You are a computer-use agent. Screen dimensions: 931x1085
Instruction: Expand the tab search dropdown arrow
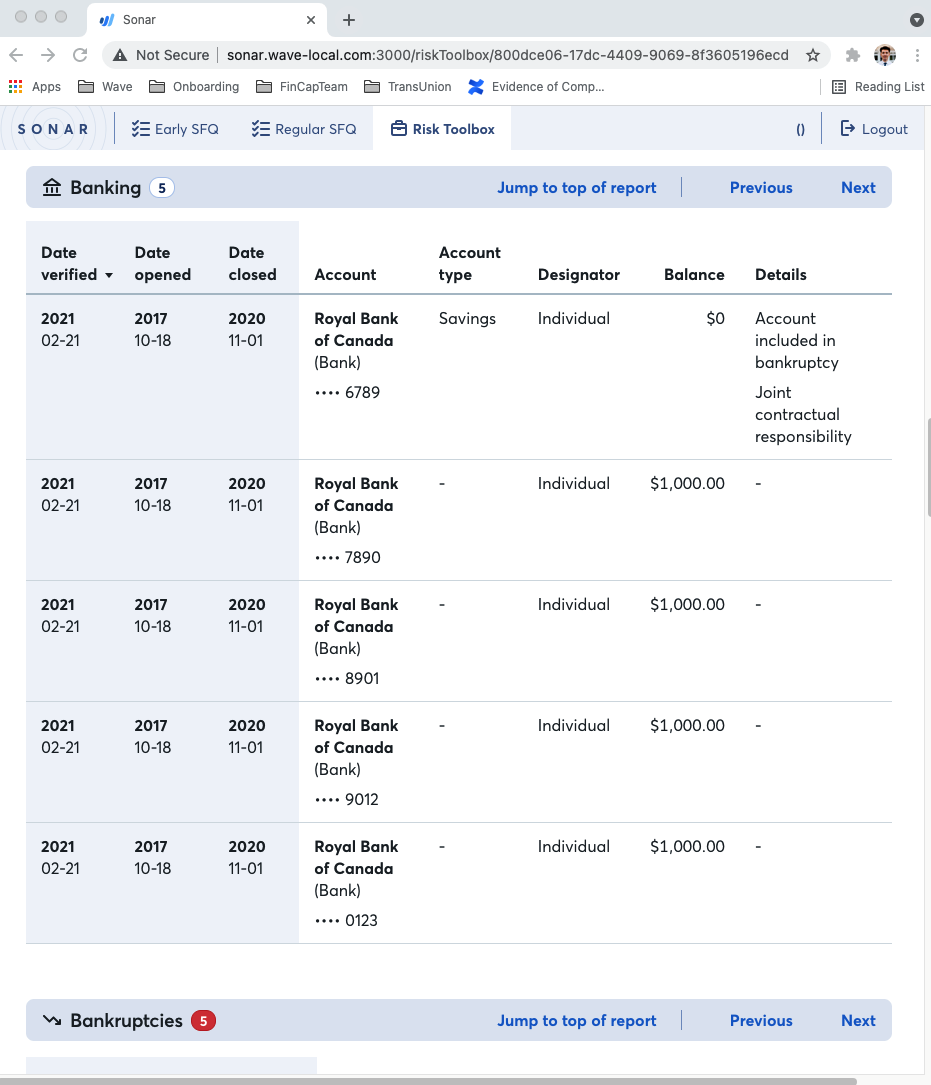tap(916, 20)
